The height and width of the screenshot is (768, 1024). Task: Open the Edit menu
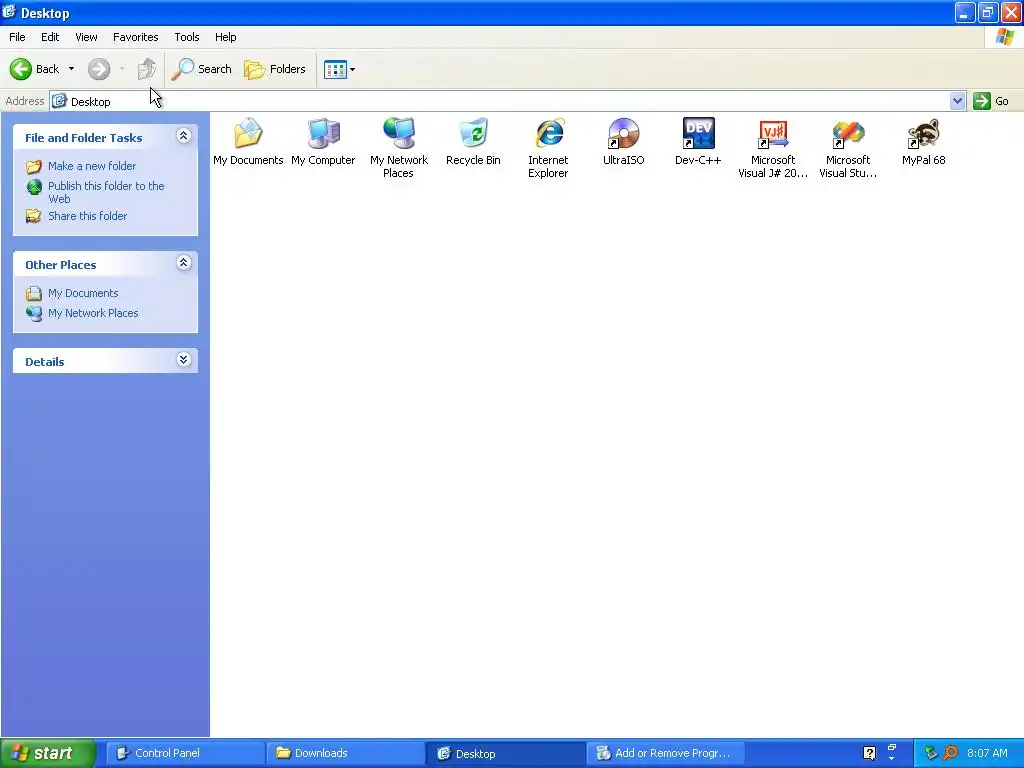50,37
